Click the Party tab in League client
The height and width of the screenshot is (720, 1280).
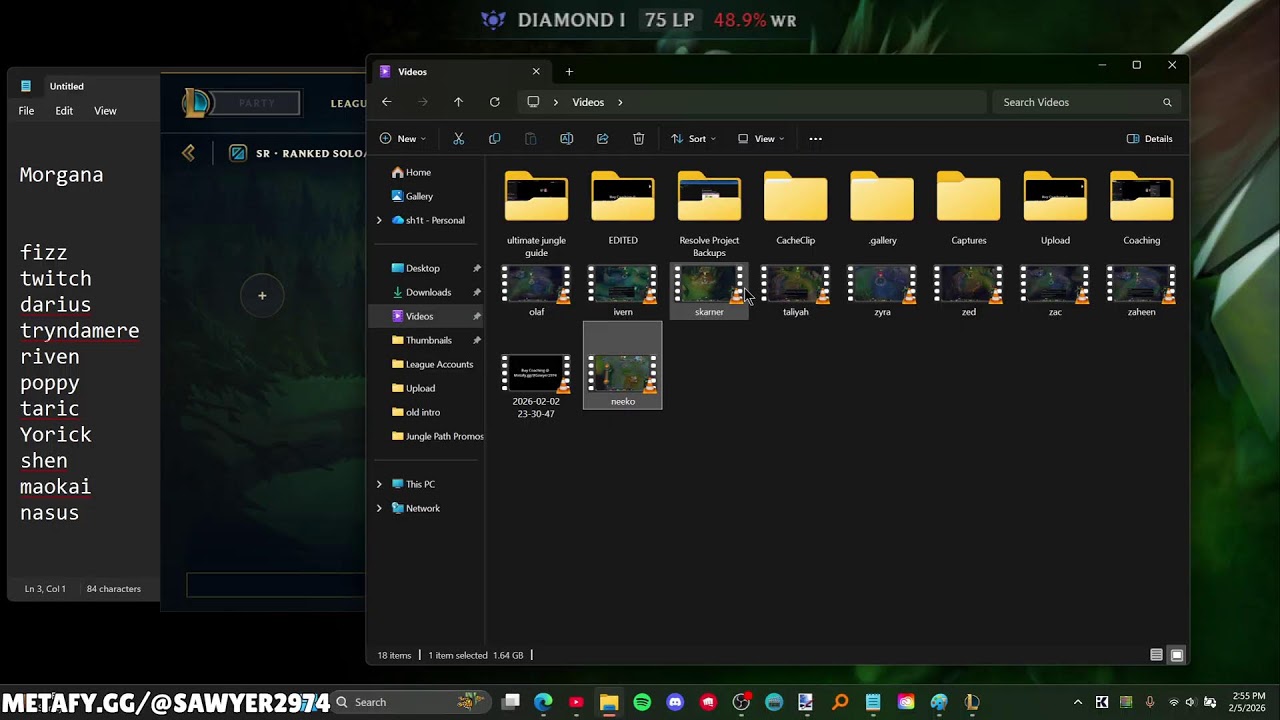(256, 103)
